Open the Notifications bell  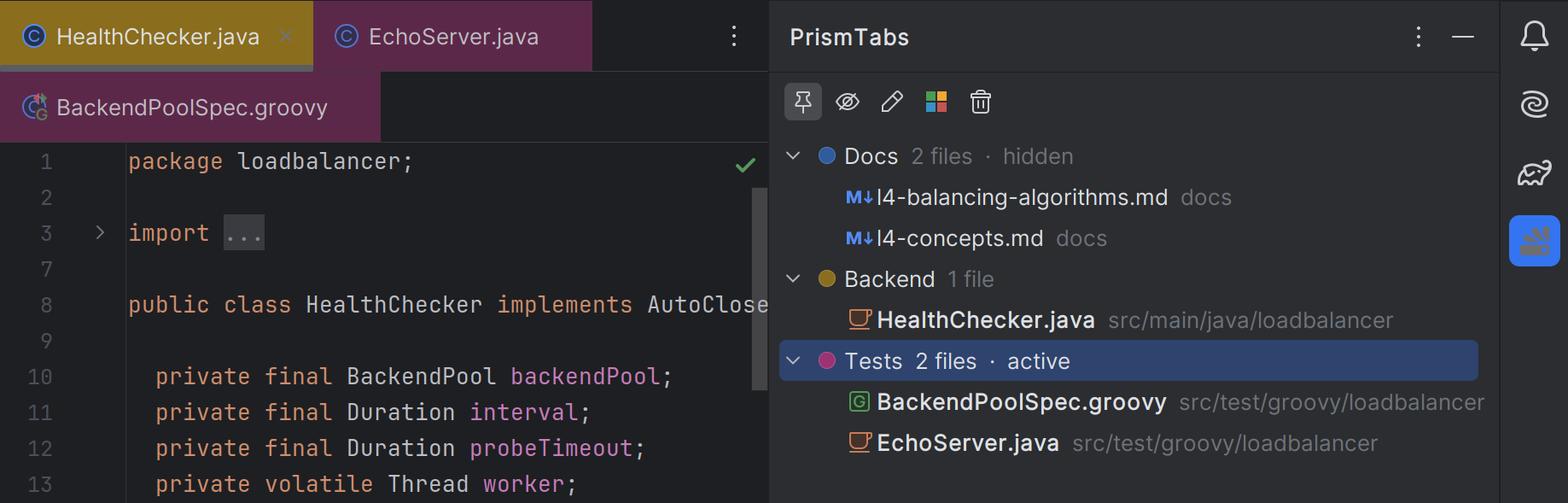click(1535, 36)
